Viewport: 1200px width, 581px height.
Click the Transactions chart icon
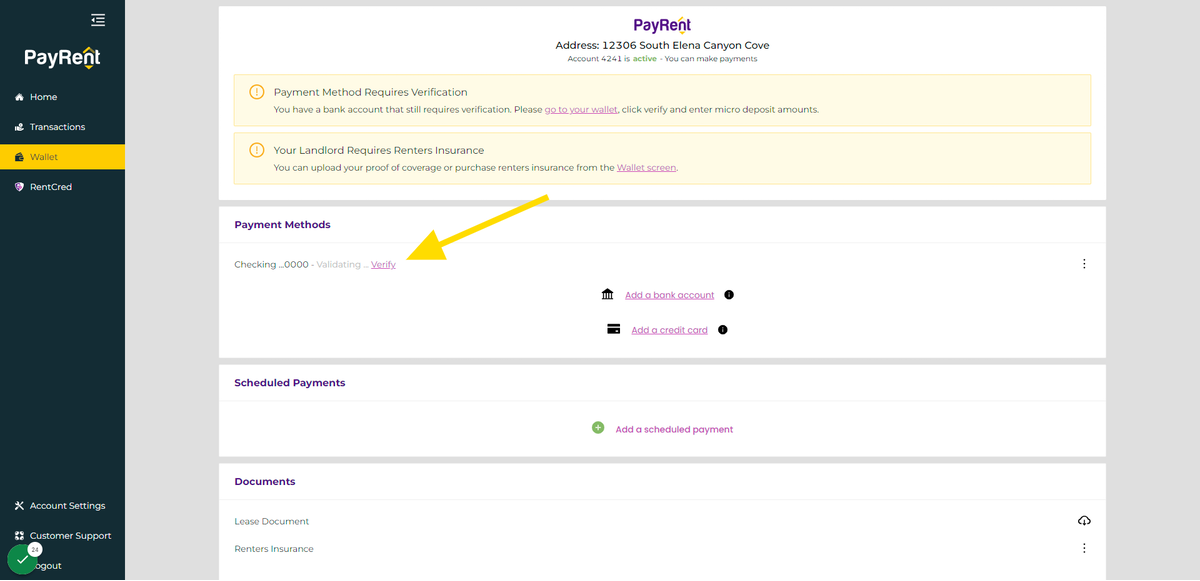19,127
